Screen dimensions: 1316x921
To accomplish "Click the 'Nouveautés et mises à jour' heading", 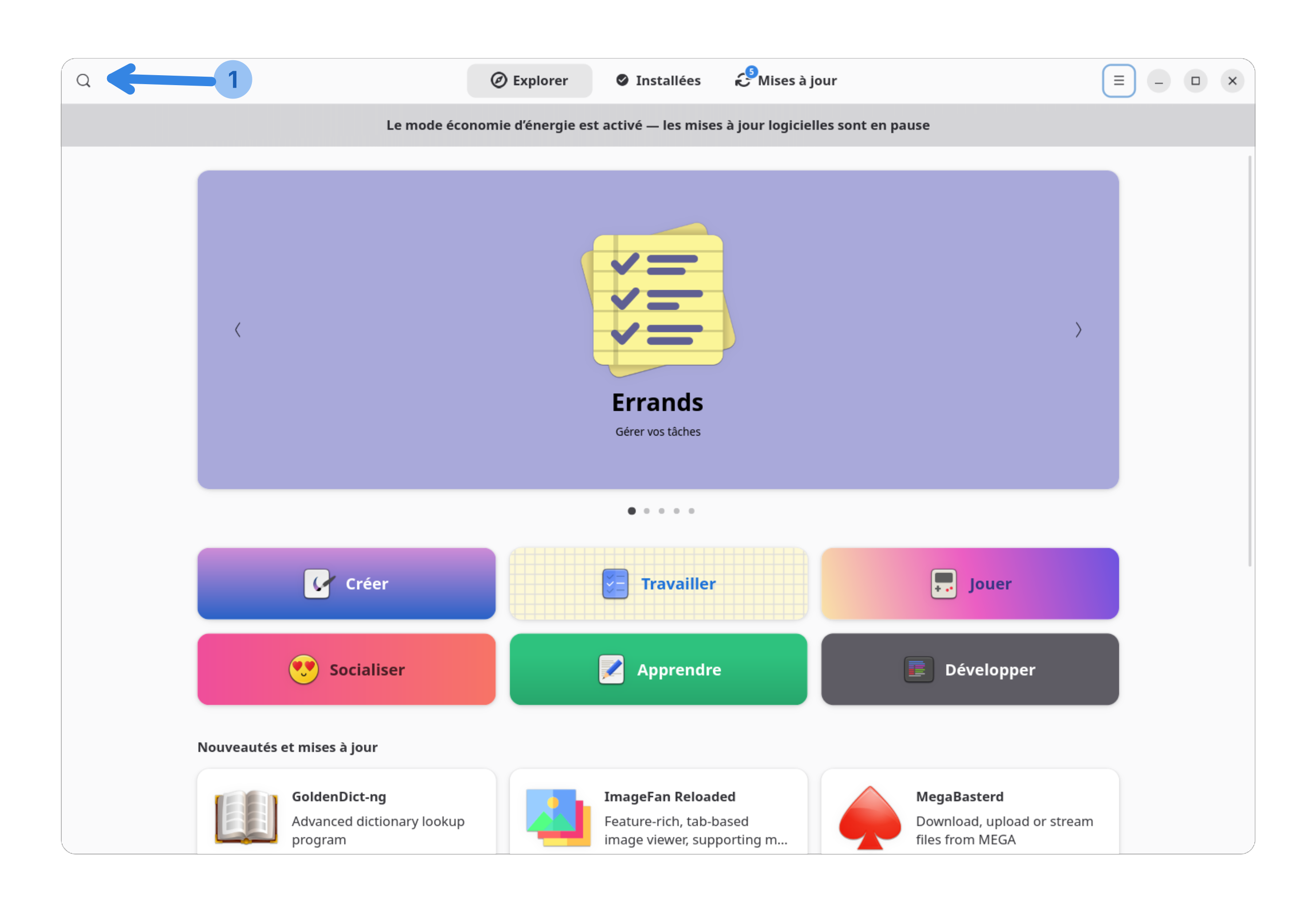I will (x=287, y=747).
